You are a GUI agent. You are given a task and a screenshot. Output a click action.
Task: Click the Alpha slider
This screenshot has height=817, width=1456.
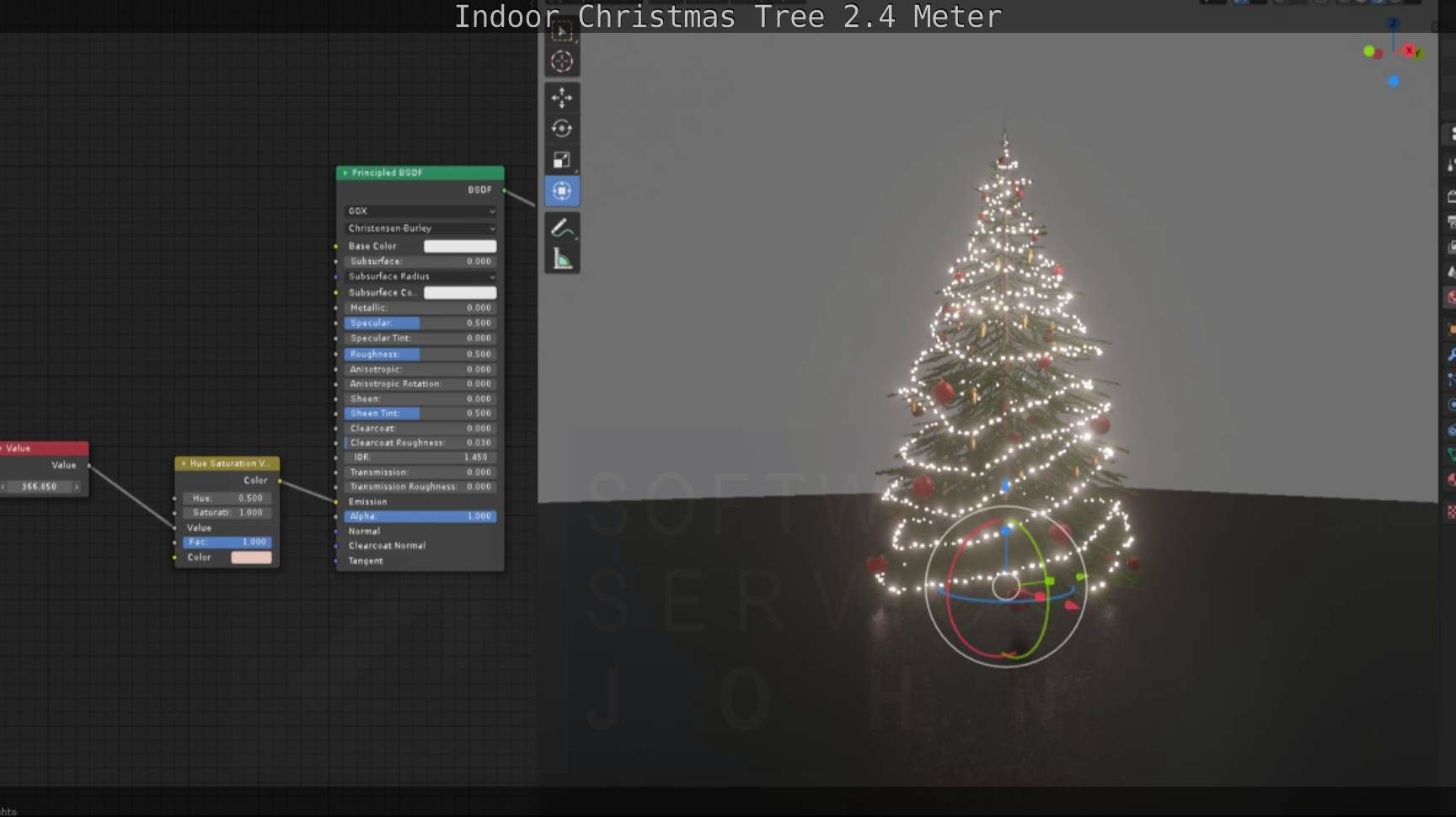point(420,516)
